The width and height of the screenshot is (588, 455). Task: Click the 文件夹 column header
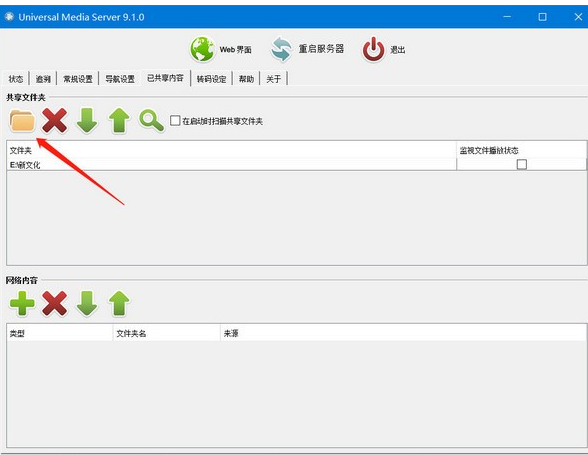click(231, 150)
